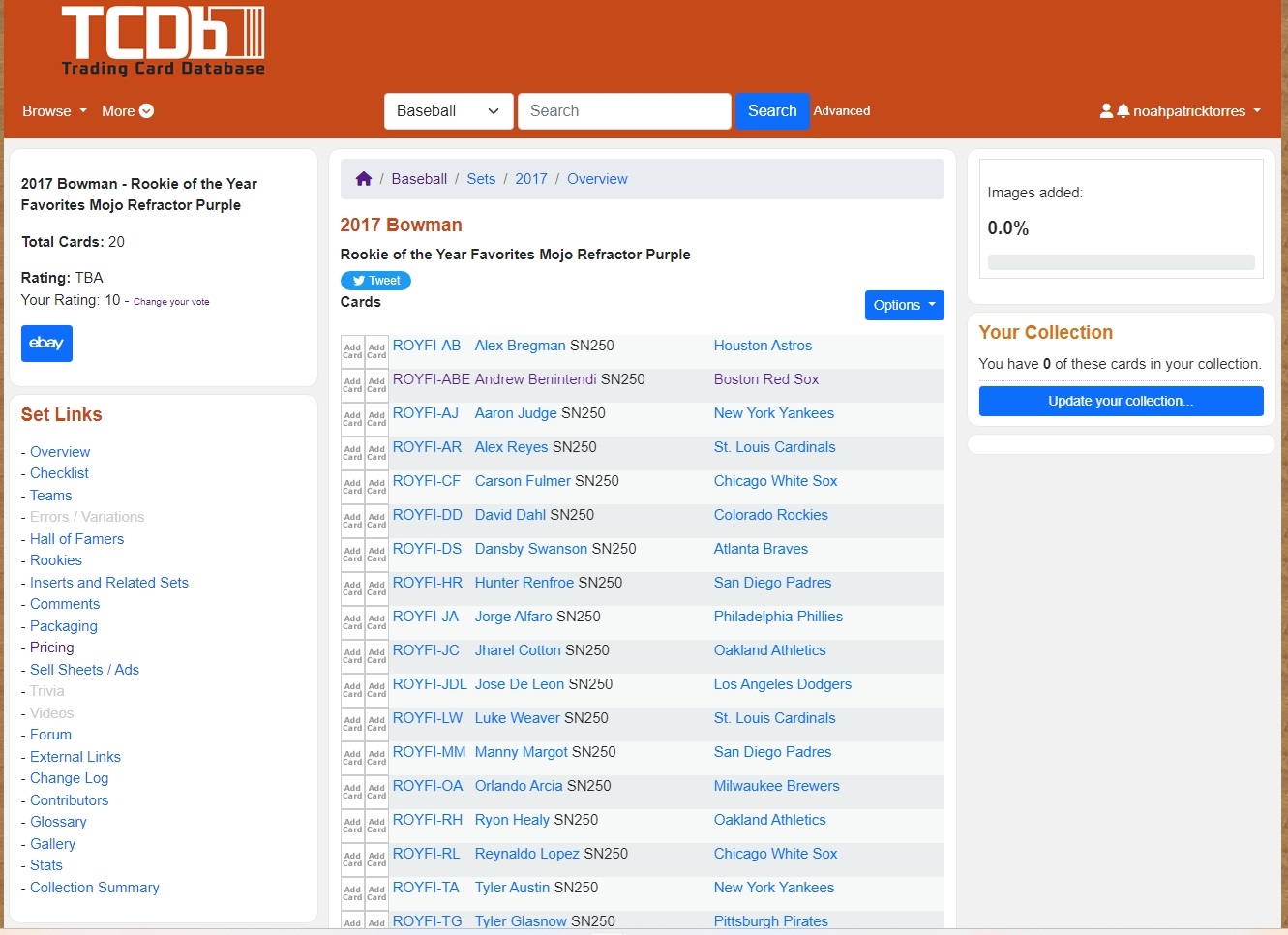This screenshot has height=935, width=1288.
Task: Click the Sets breadcrumb link
Action: pos(481,179)
